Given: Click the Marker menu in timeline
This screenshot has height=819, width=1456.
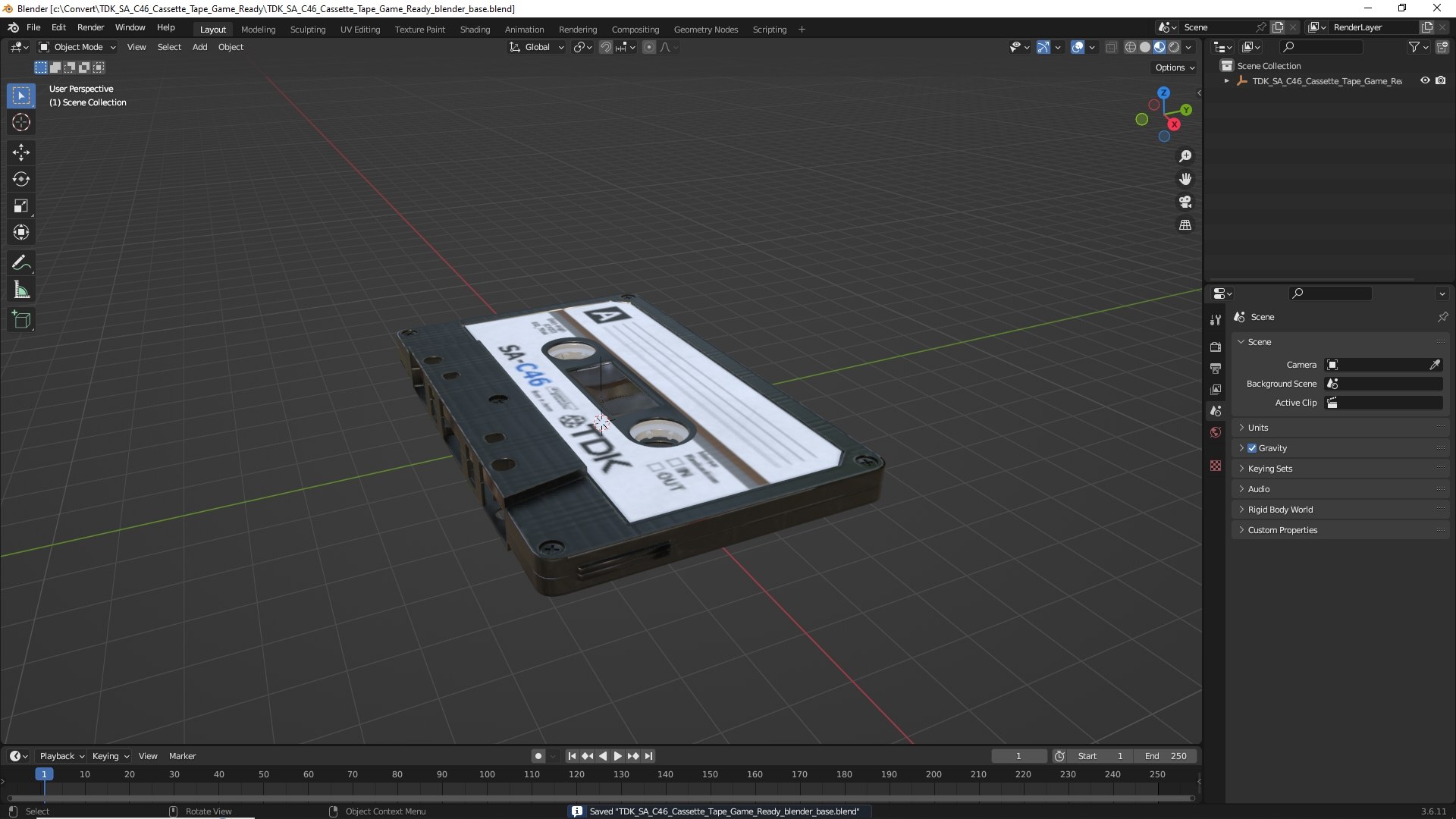Looking at the screenshot, I should [x=182, y=756].
